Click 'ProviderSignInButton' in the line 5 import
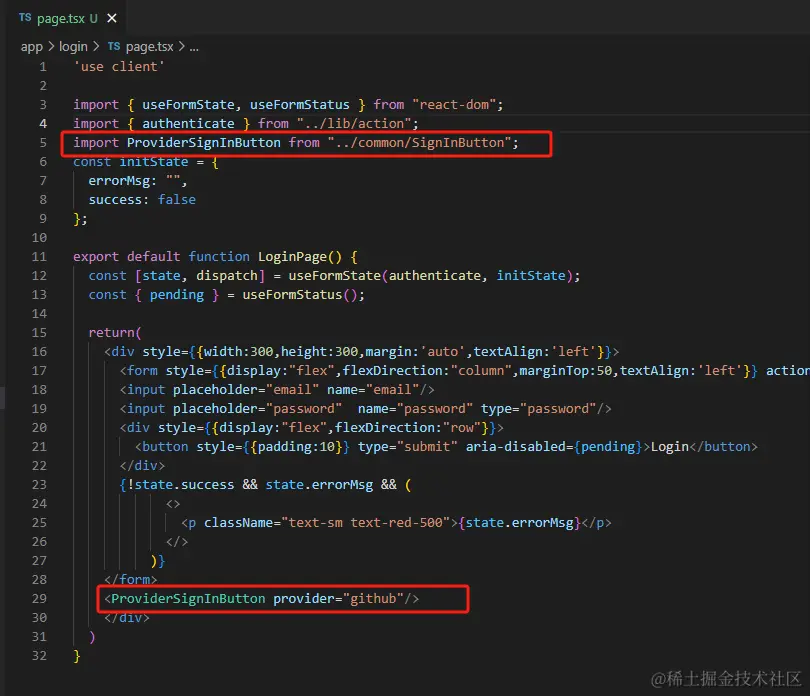This screenshot has height=696, width=810. point(204,143)
